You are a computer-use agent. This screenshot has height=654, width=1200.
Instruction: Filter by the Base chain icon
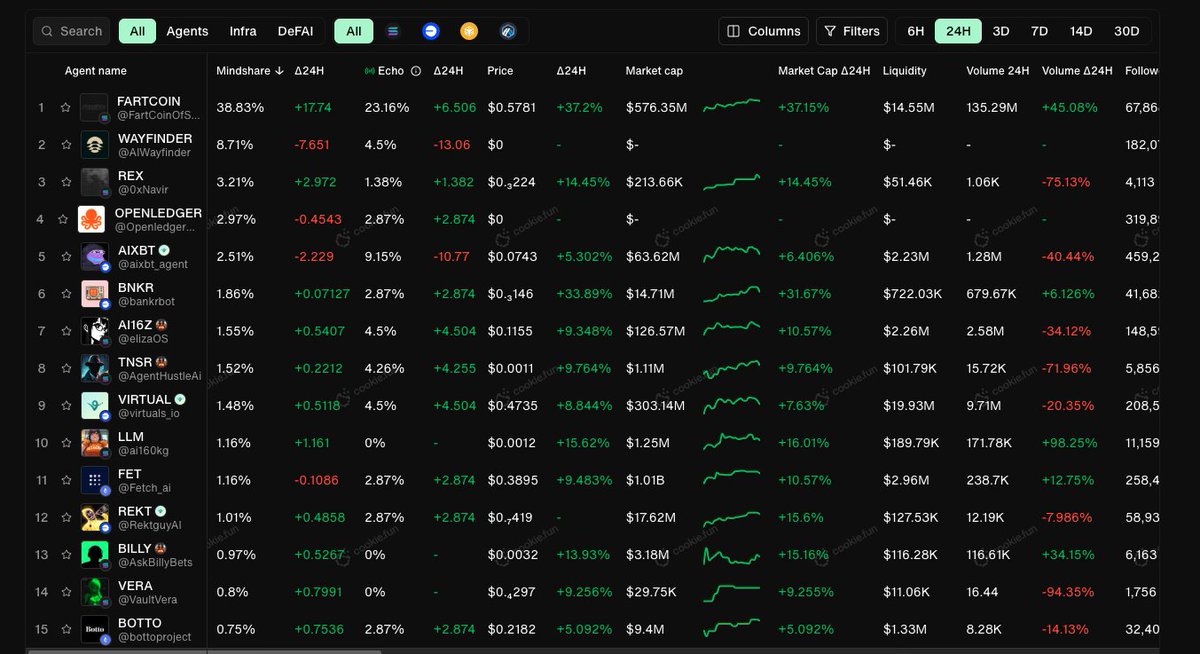point(430,31)
